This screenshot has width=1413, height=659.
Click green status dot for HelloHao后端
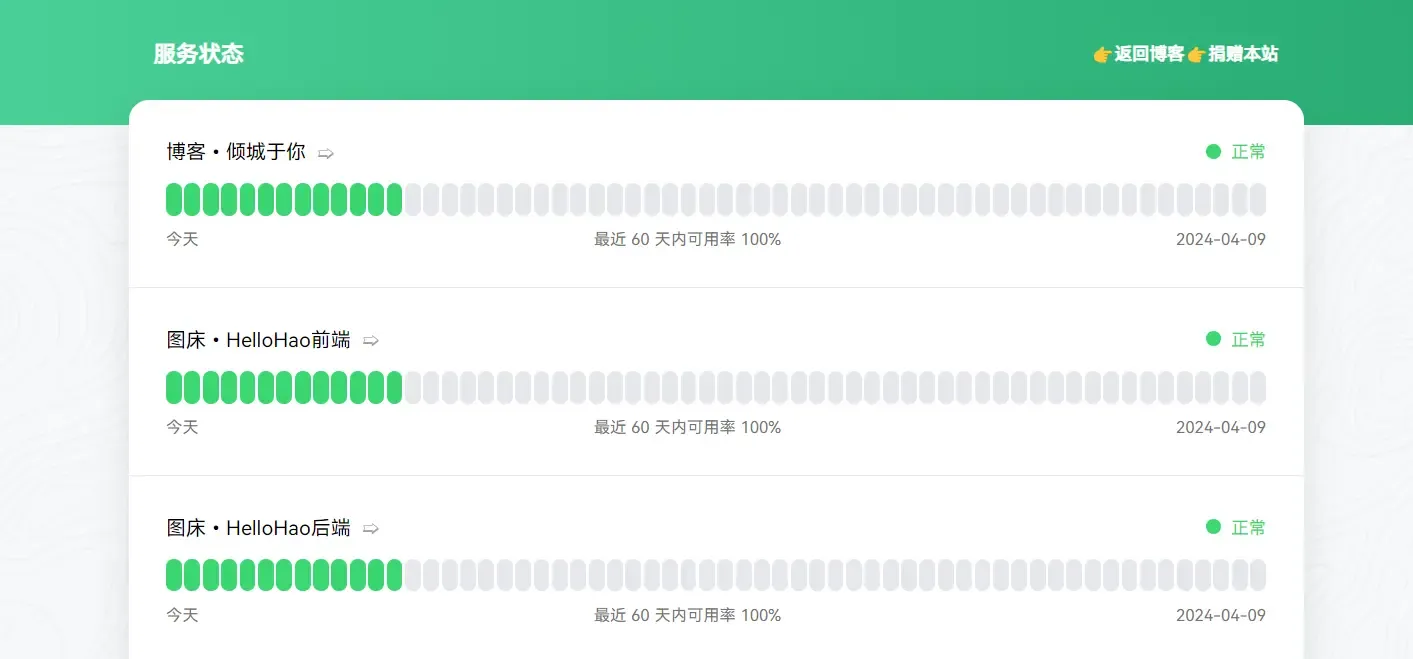[x=1213, y=527]
